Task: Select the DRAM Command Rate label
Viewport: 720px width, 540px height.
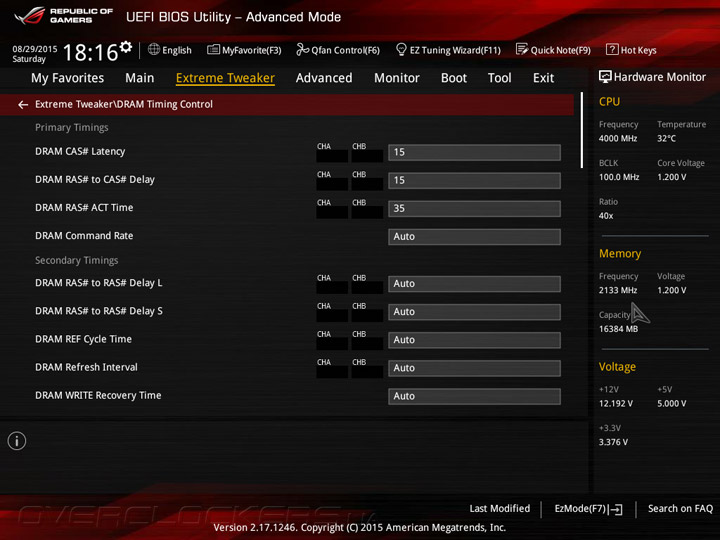Action: [x=84, y=236]
